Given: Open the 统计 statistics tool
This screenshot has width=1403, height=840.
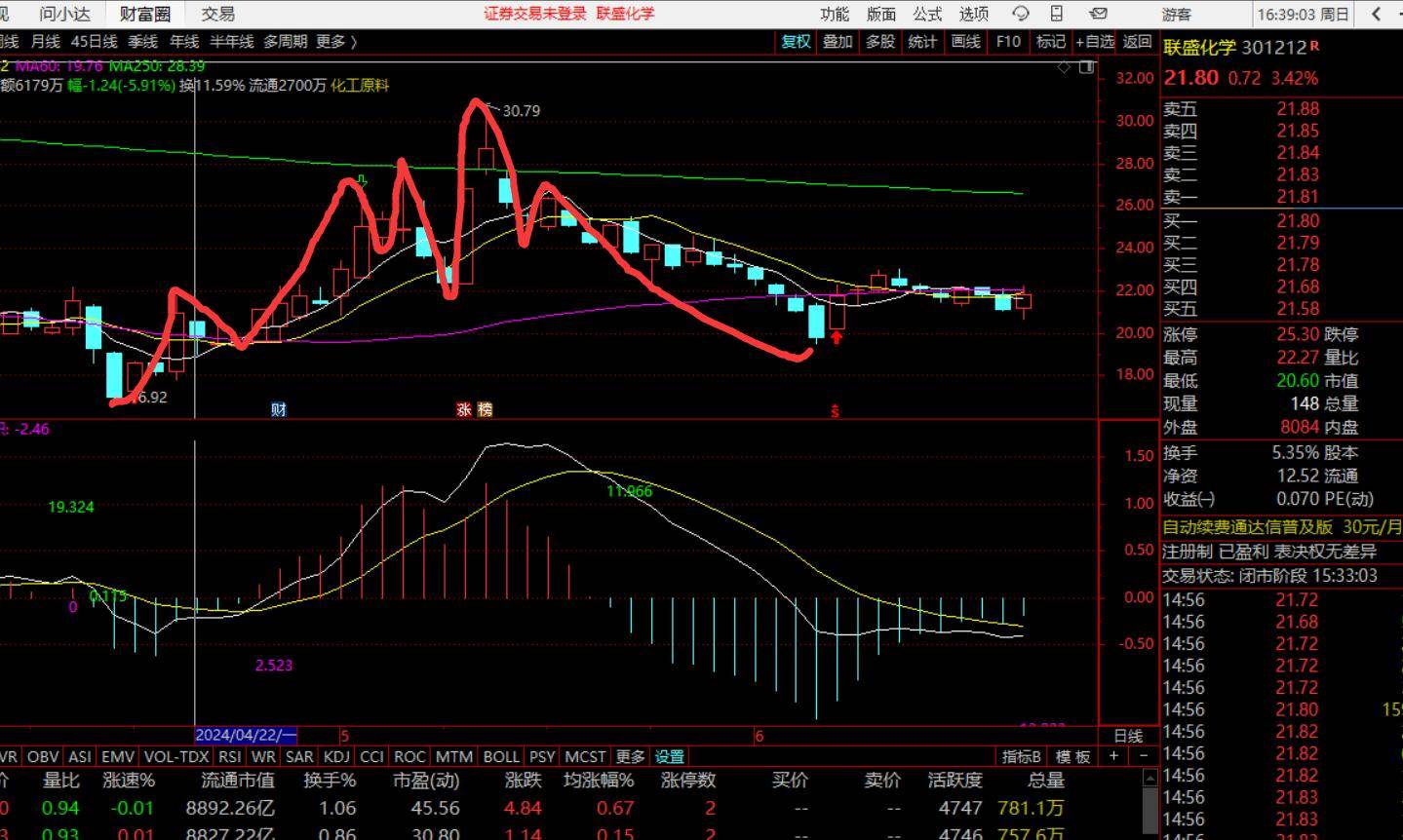Looking at the screenshot, I should pyautogui.click(x=922, y=41).
